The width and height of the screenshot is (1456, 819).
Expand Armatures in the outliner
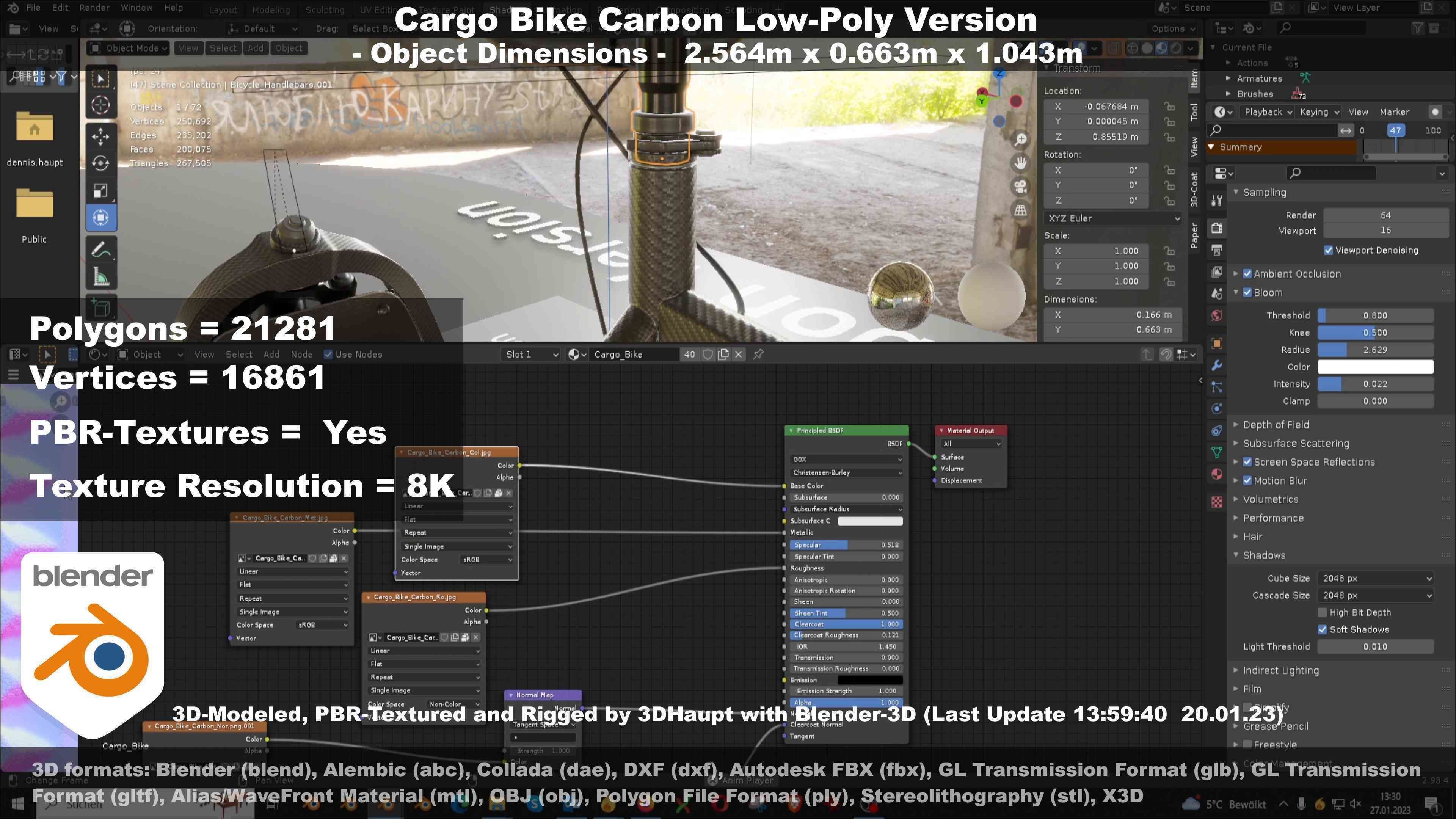[x=1228, y=78]
